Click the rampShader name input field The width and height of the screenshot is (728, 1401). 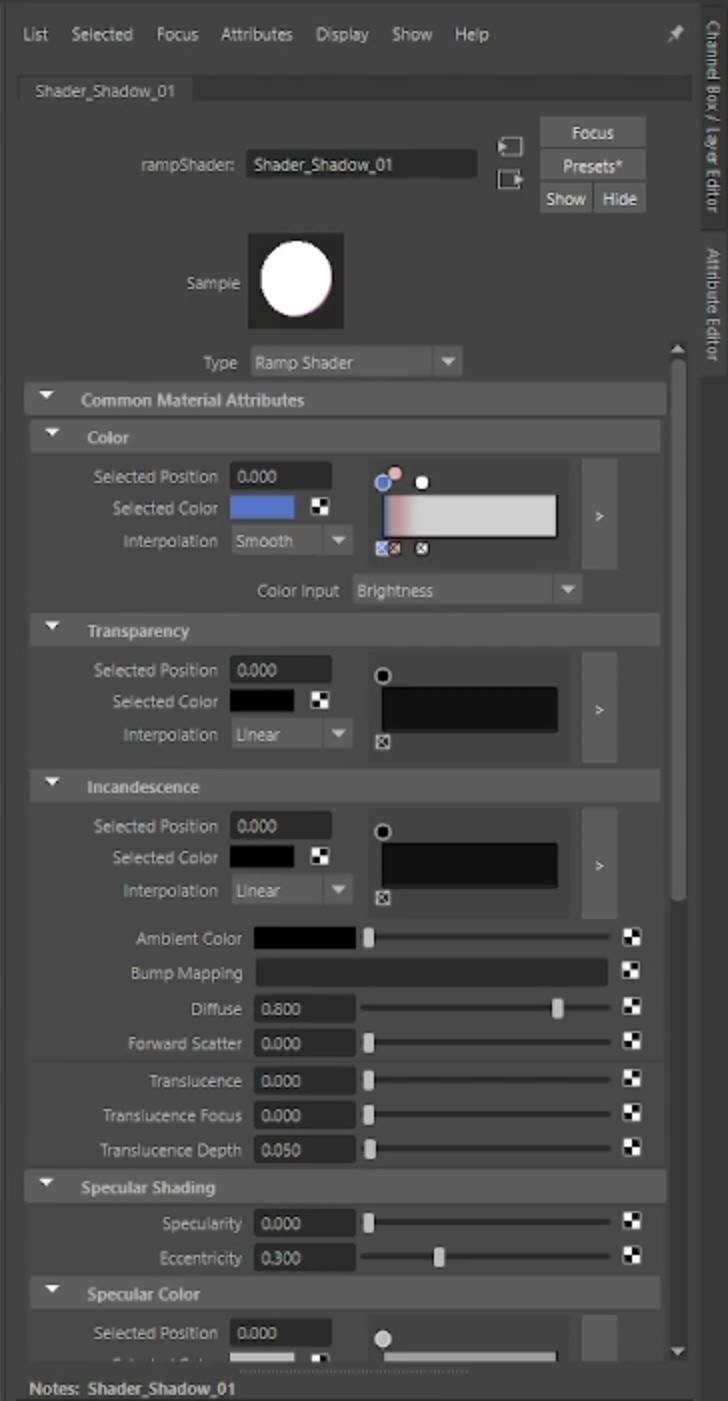[361, 165]
